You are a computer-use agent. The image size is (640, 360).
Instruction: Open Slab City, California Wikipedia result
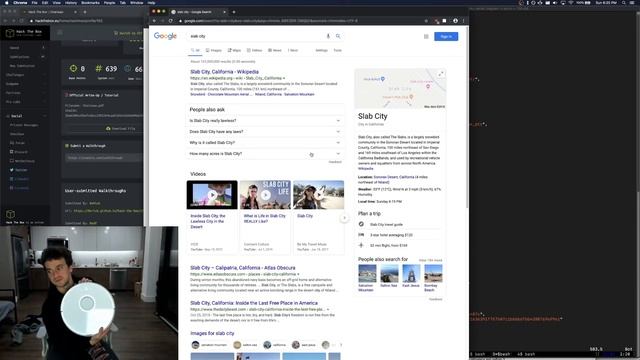point(224,71)
